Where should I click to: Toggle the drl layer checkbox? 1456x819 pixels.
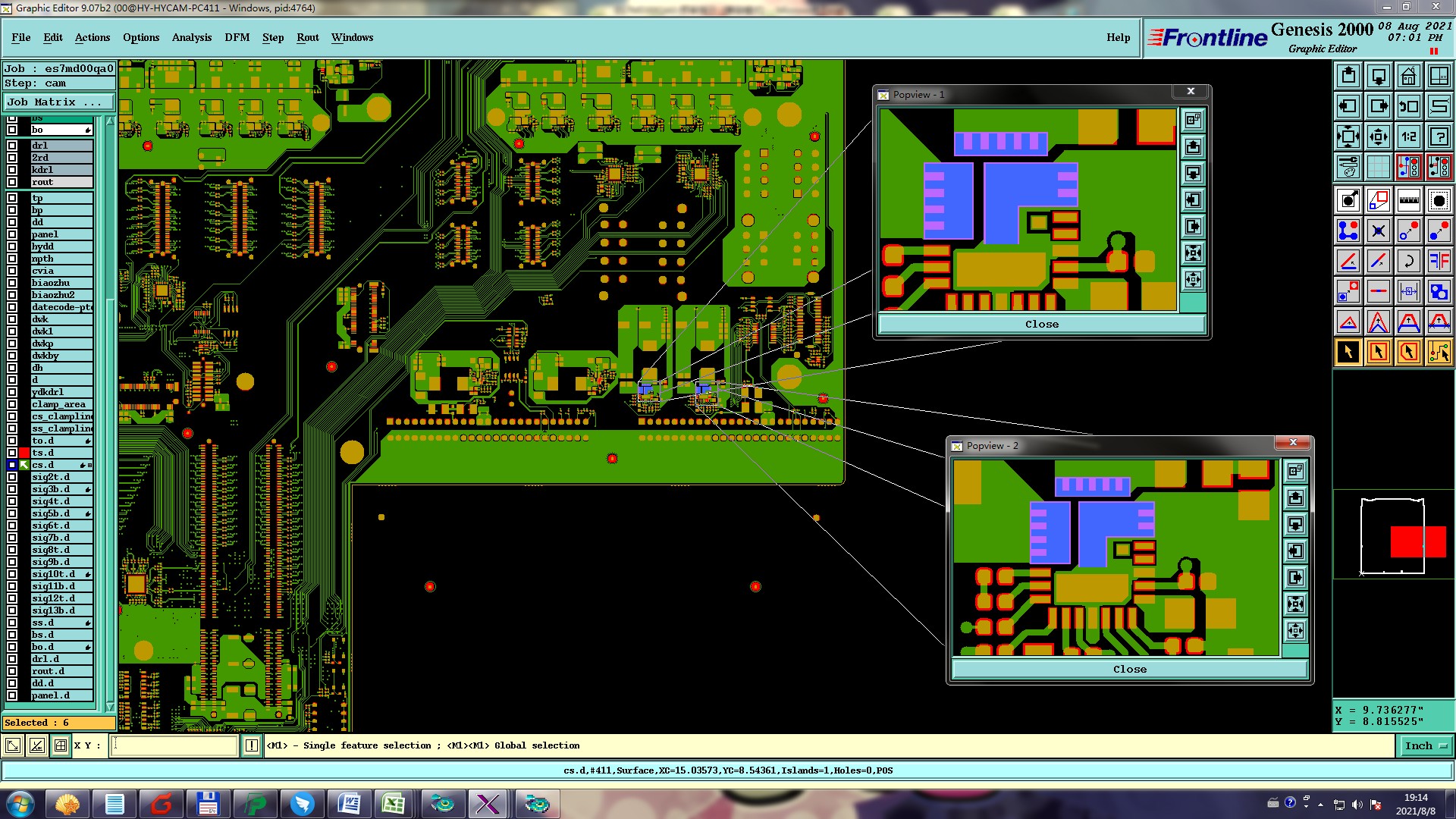12,146
